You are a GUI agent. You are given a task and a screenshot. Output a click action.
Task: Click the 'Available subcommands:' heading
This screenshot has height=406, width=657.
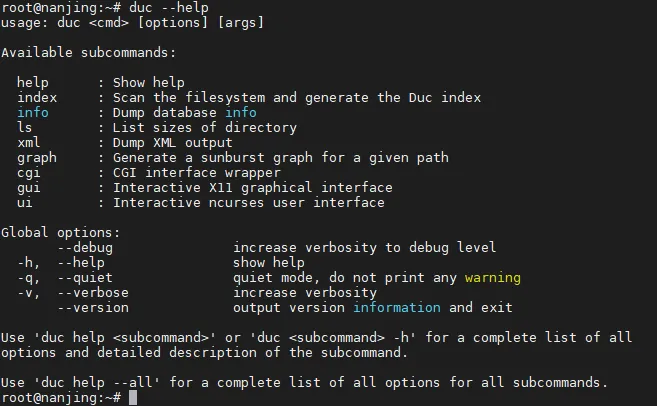point(86,53)
